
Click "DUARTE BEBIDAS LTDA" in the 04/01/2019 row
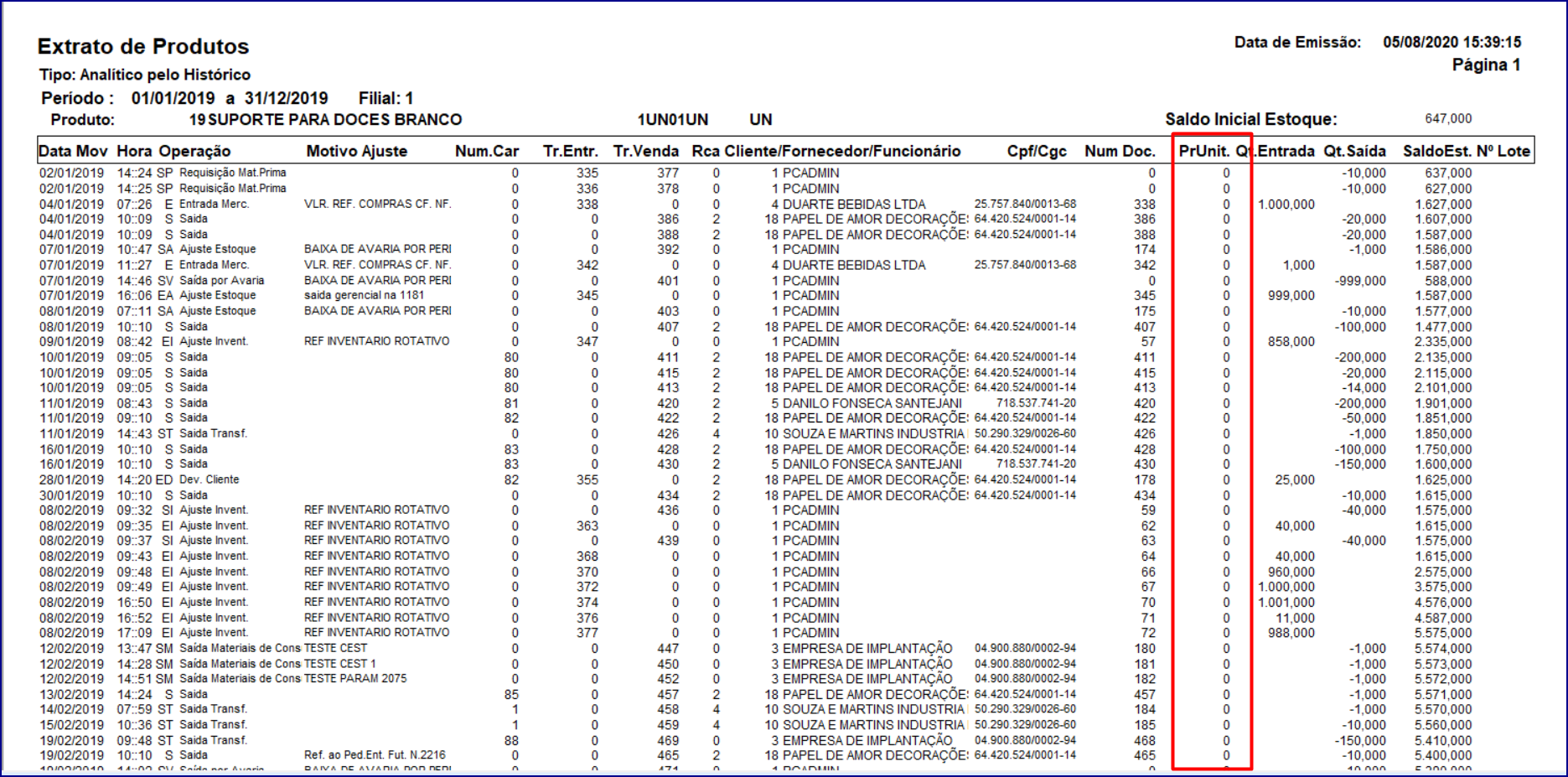click(854, 205)
